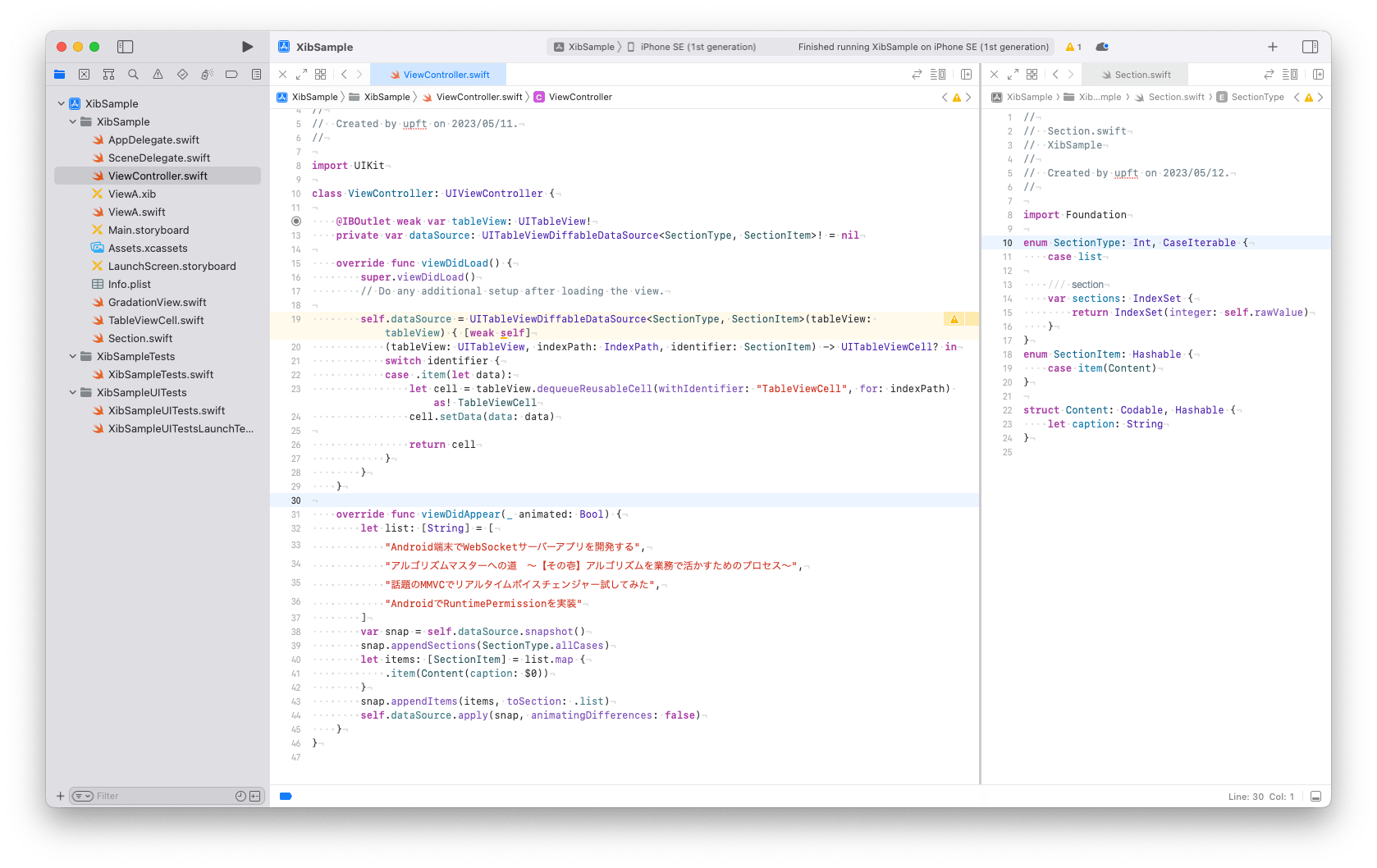
Task: Open the Breakpoint navigator
Action: pyautogui.click(x=231, y=75)
